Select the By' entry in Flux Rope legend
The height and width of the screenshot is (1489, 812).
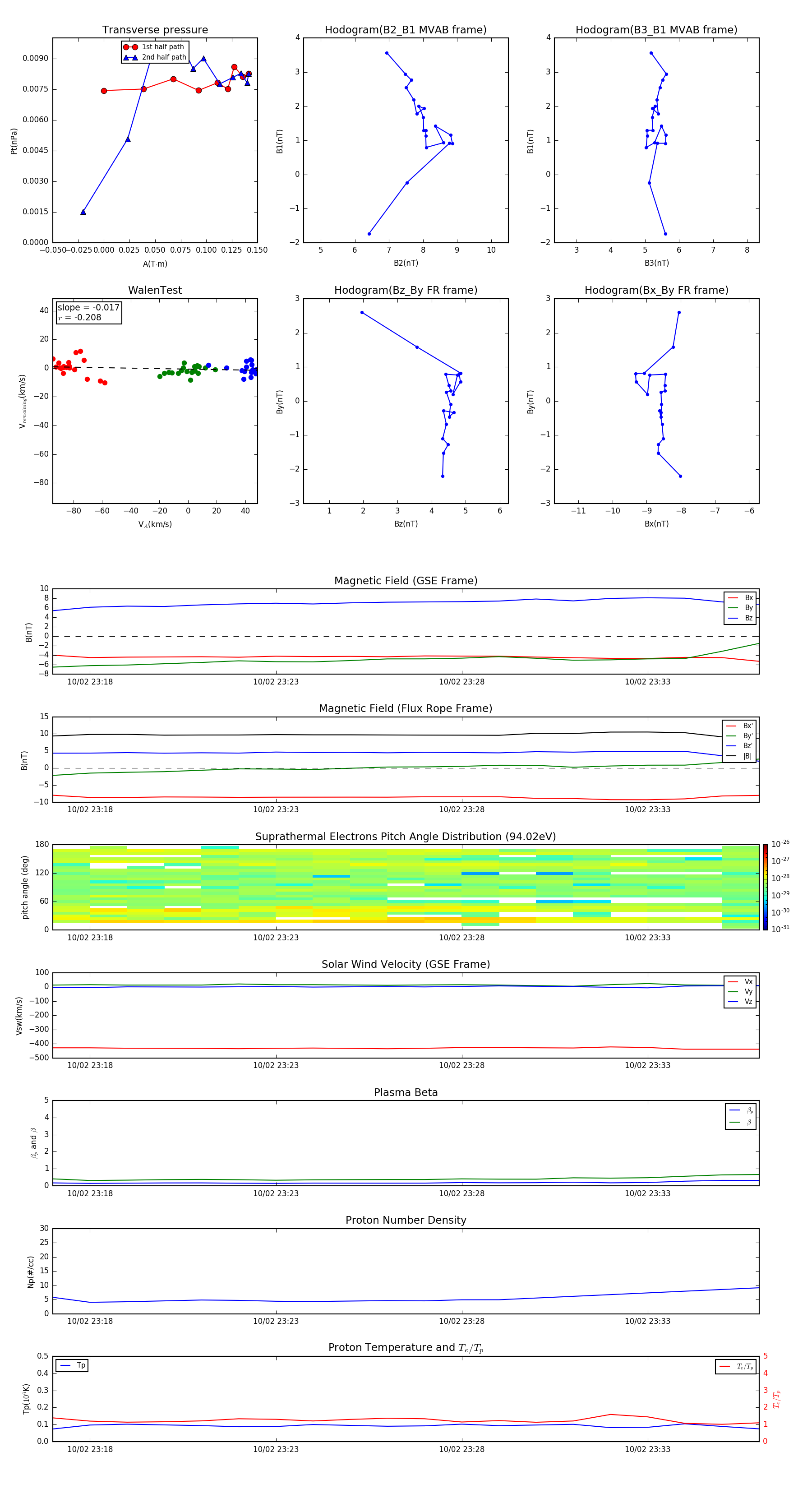[739, 736]
